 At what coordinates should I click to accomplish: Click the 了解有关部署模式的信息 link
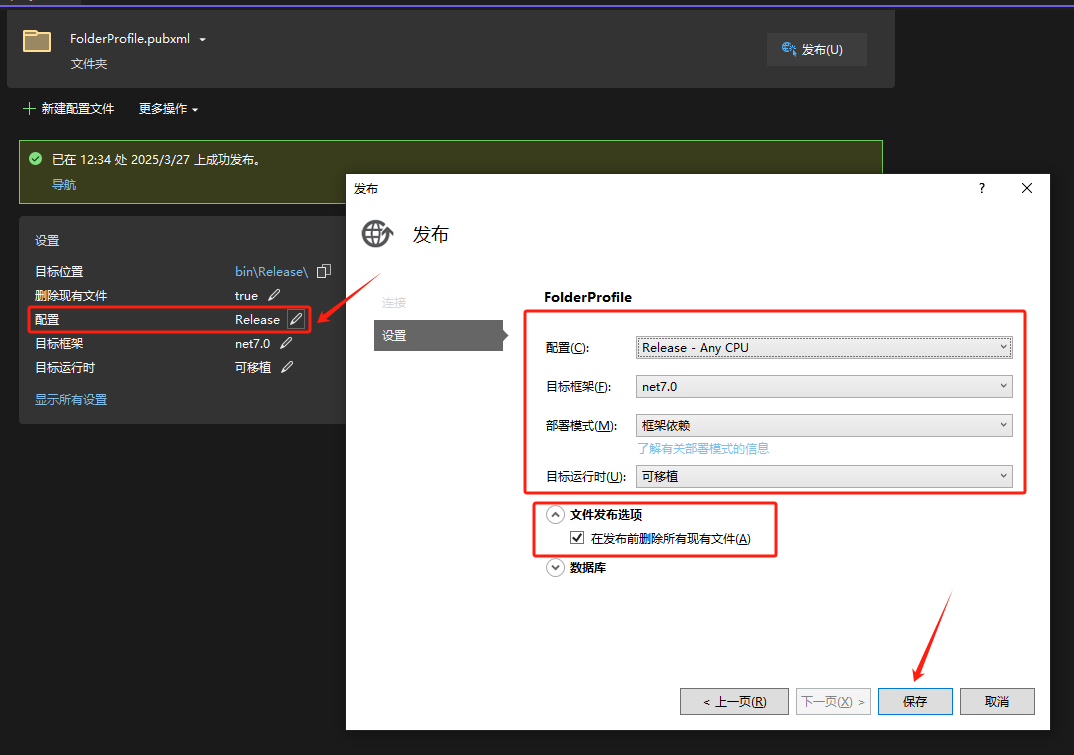point(703,449)
